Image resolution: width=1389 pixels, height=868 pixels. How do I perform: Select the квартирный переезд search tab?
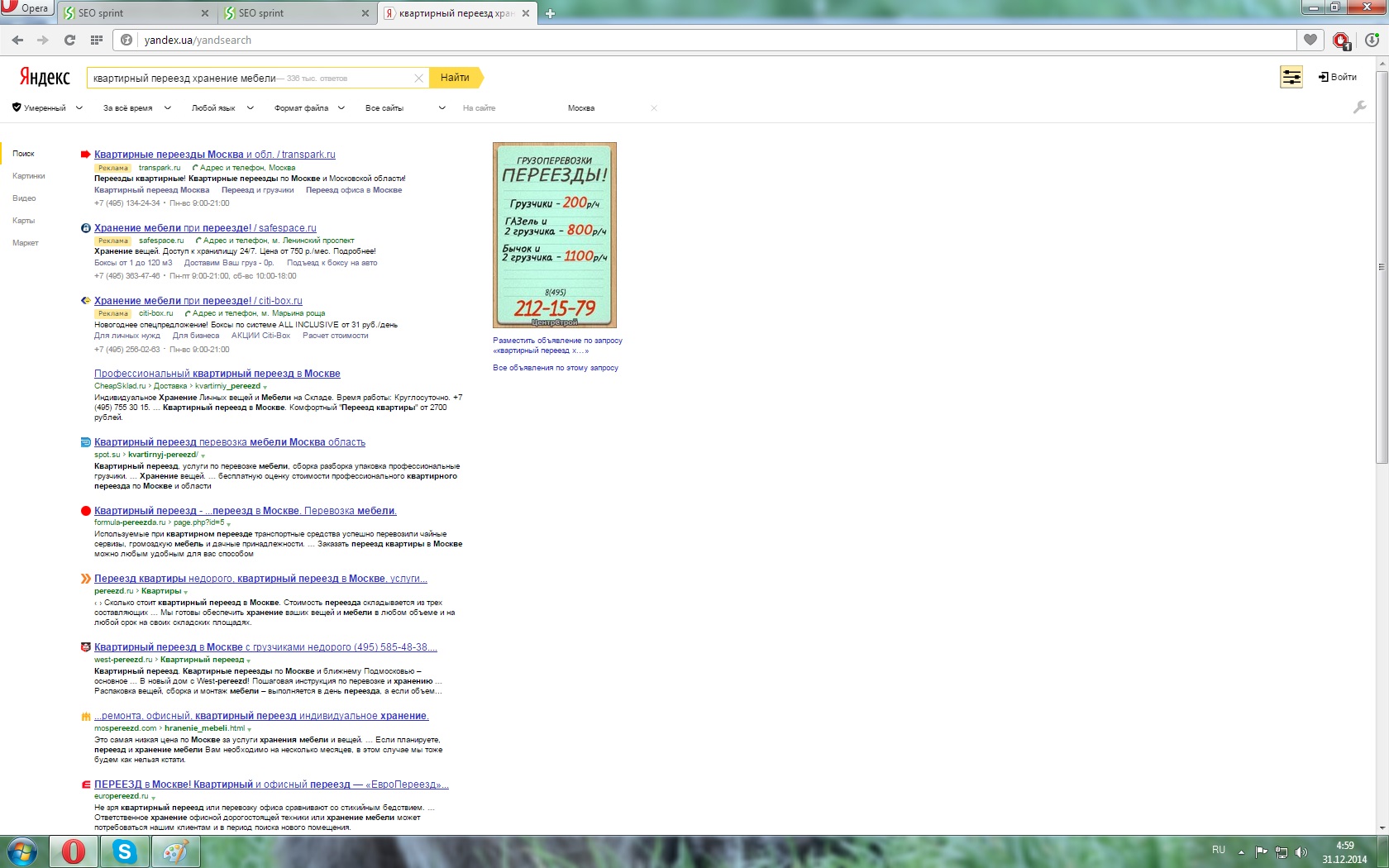pos(457,13)
